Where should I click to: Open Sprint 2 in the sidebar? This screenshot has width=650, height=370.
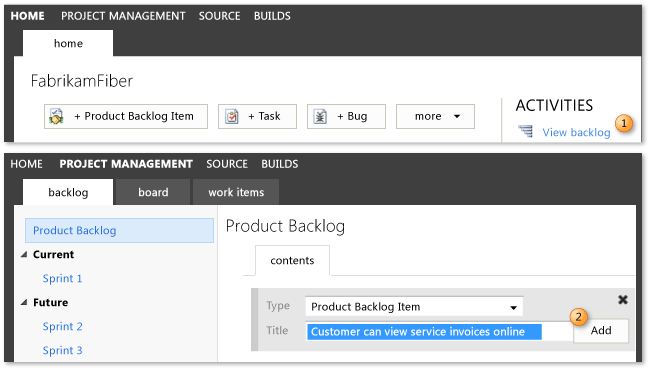pos(62,326)
